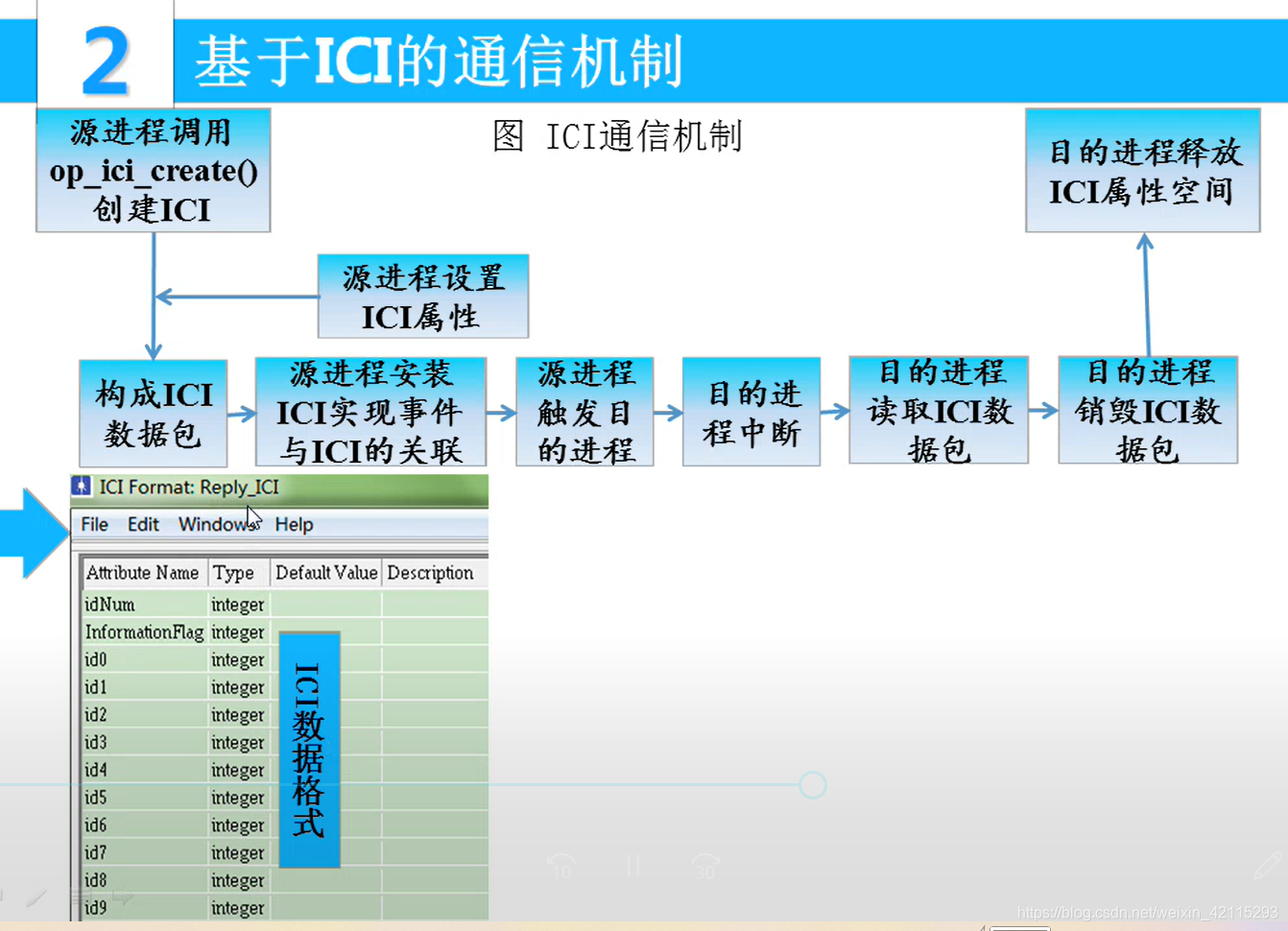This screenshot has width=1288, height=931.
Task: Select the Attribute Name column header
Action: pyautogui.click(x=143, y=573)
